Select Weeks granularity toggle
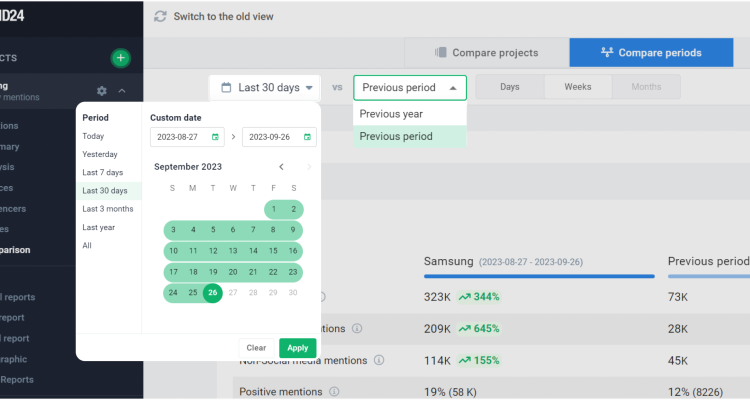 point(578,87)
